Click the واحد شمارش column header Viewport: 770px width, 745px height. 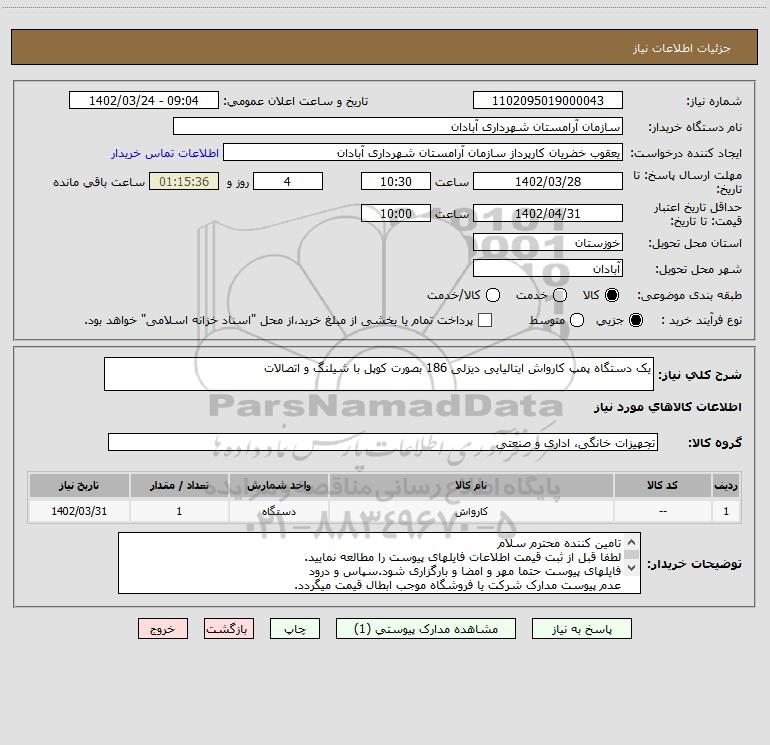click(278, 485)
